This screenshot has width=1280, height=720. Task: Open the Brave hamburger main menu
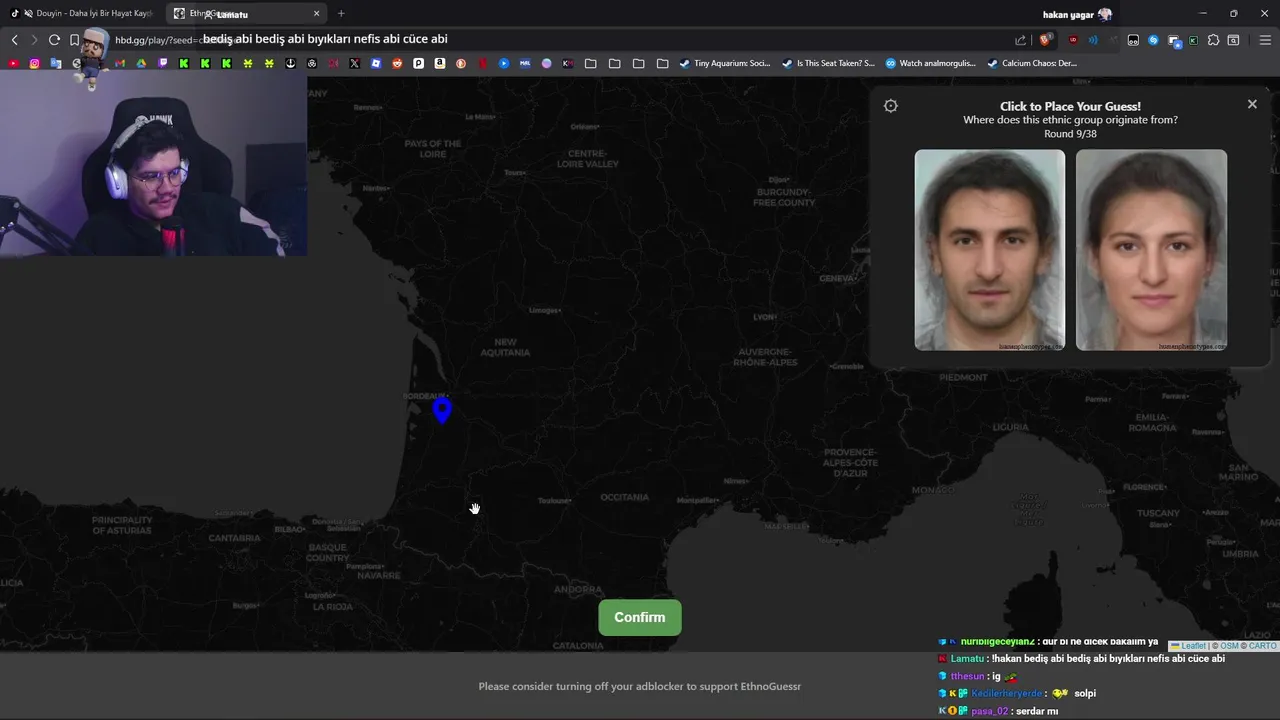tap(1265, 40)
